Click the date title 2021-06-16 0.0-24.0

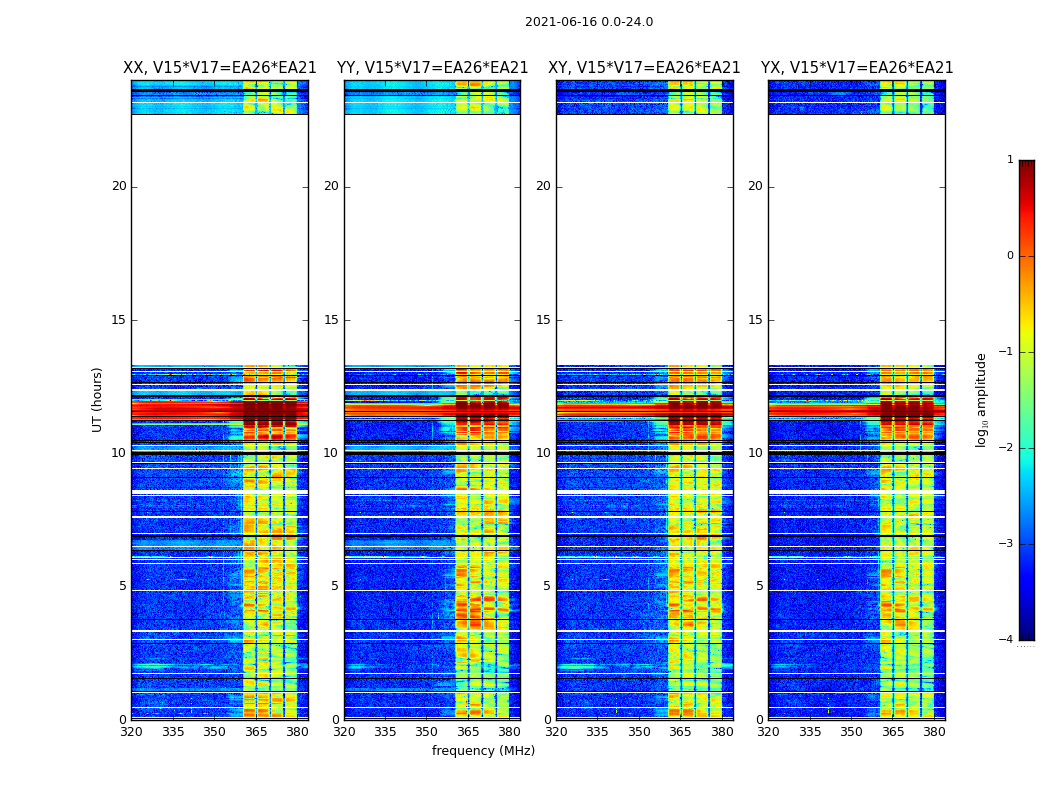[588, 22]
